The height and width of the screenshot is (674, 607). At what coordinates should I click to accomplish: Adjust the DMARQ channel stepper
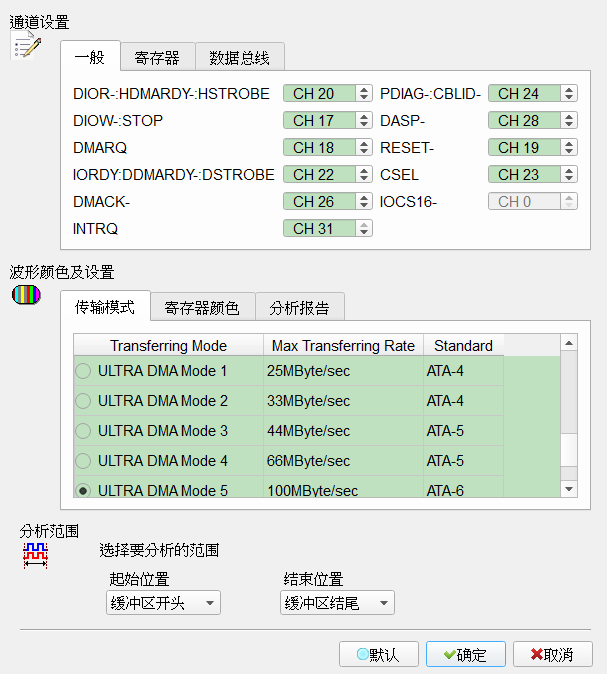pos(364,147)
